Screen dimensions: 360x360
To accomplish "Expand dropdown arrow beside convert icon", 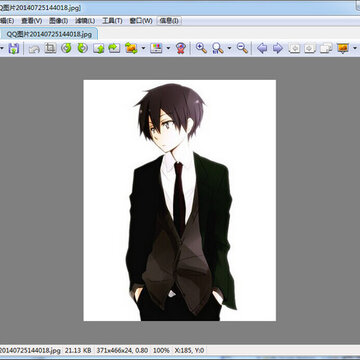I will [143, 49].
